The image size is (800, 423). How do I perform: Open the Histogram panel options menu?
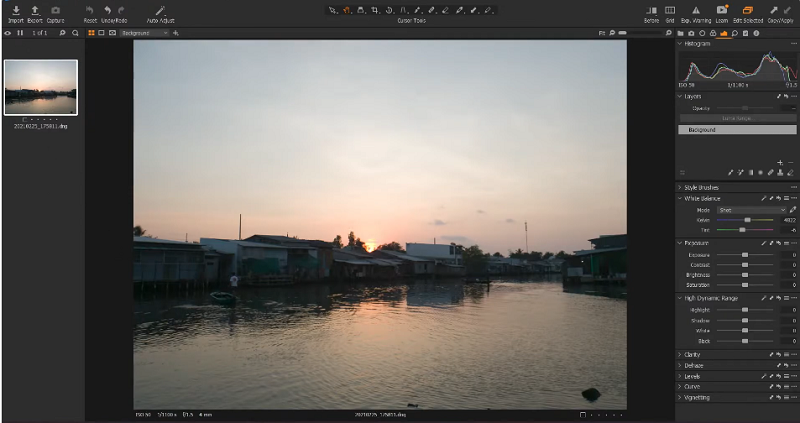(x=793, y=44)
